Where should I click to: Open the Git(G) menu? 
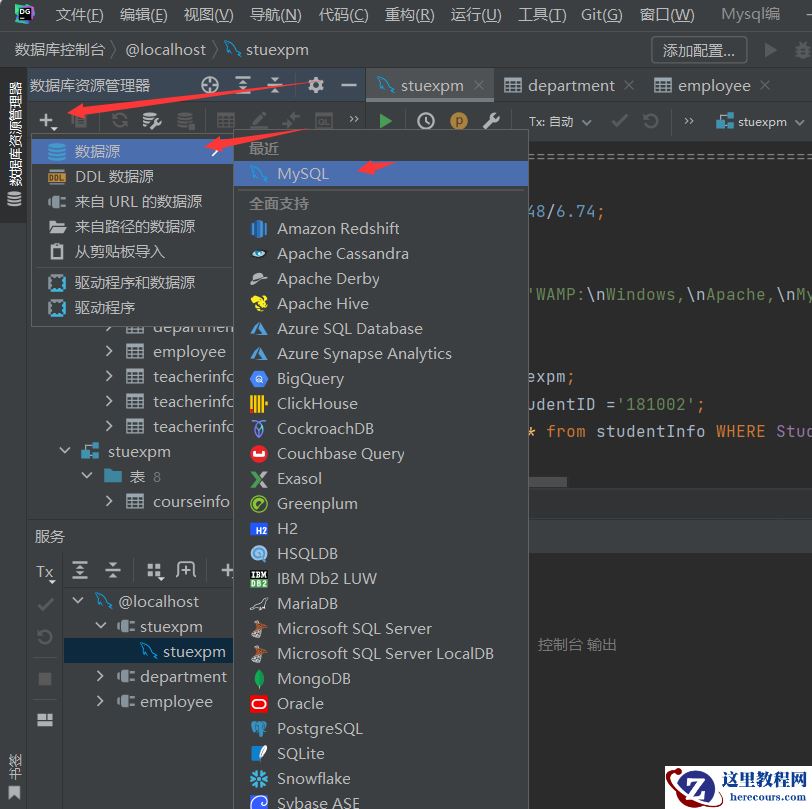click(602, 15)
